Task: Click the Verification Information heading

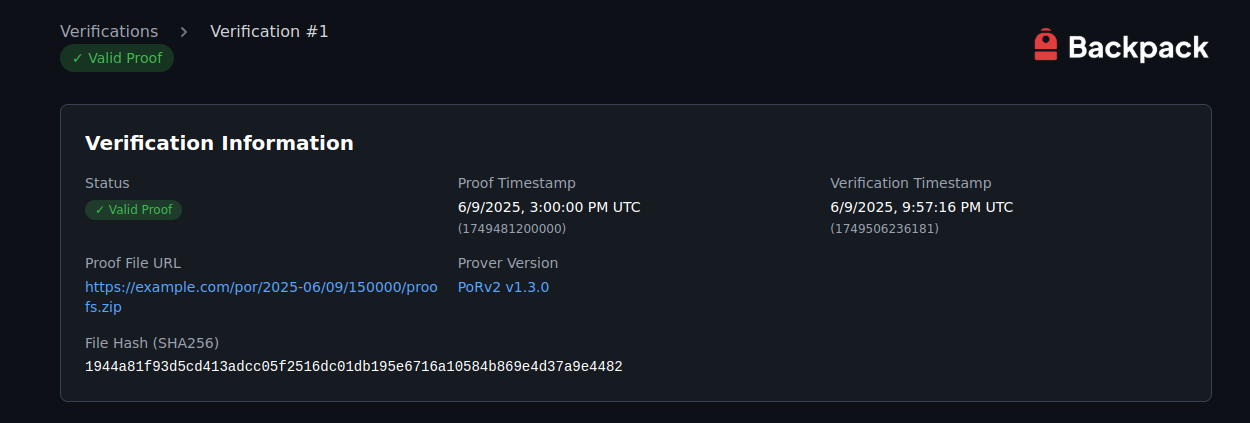Action: (219, 143)
